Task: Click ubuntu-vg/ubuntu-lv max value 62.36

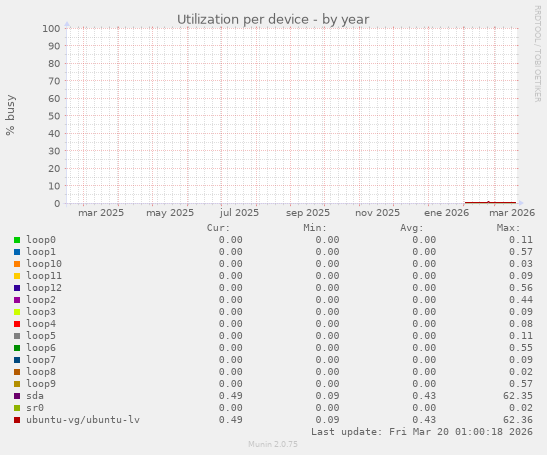Action: tap(518, 420)
